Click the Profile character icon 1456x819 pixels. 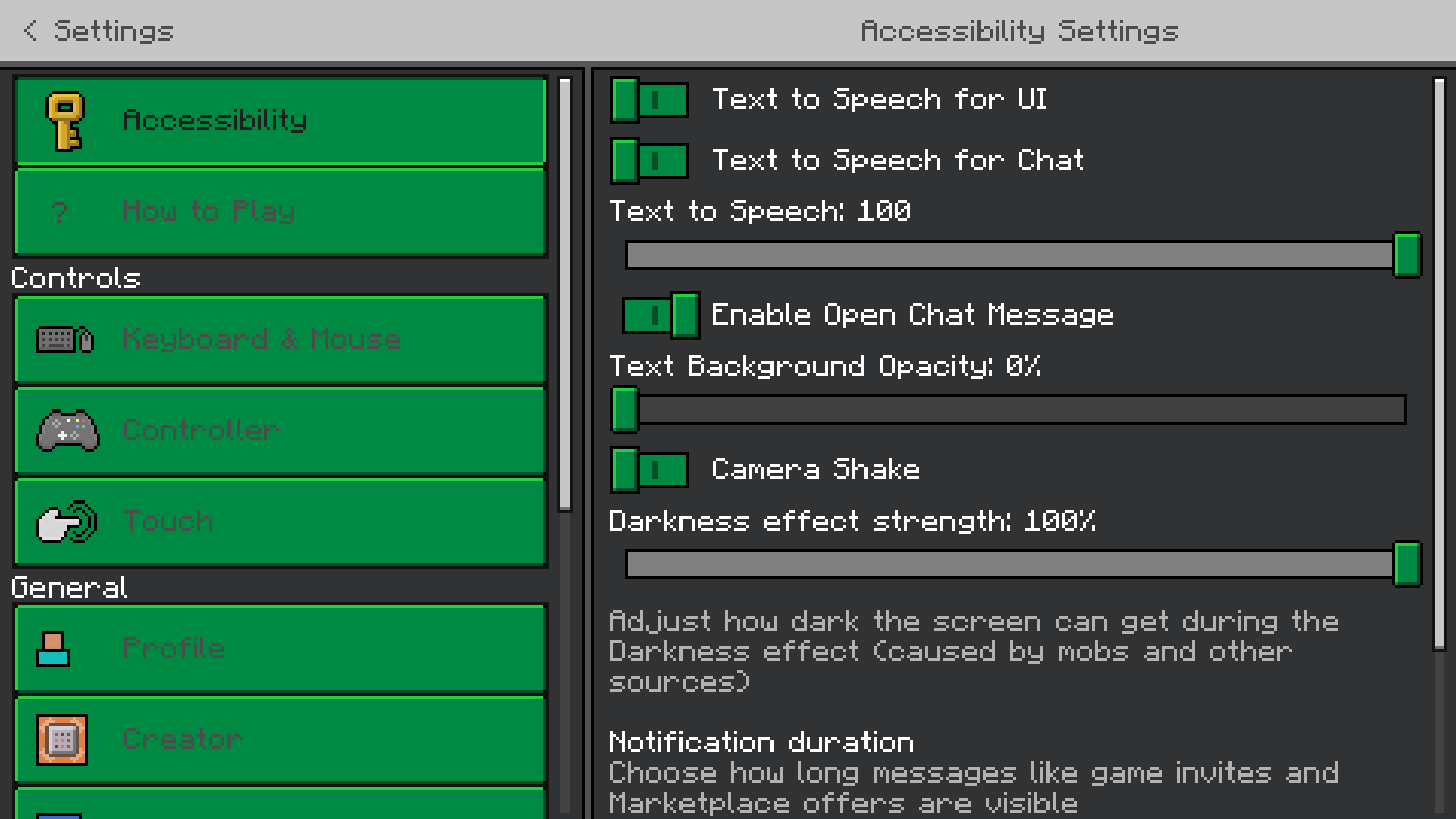tap(53, 649)
